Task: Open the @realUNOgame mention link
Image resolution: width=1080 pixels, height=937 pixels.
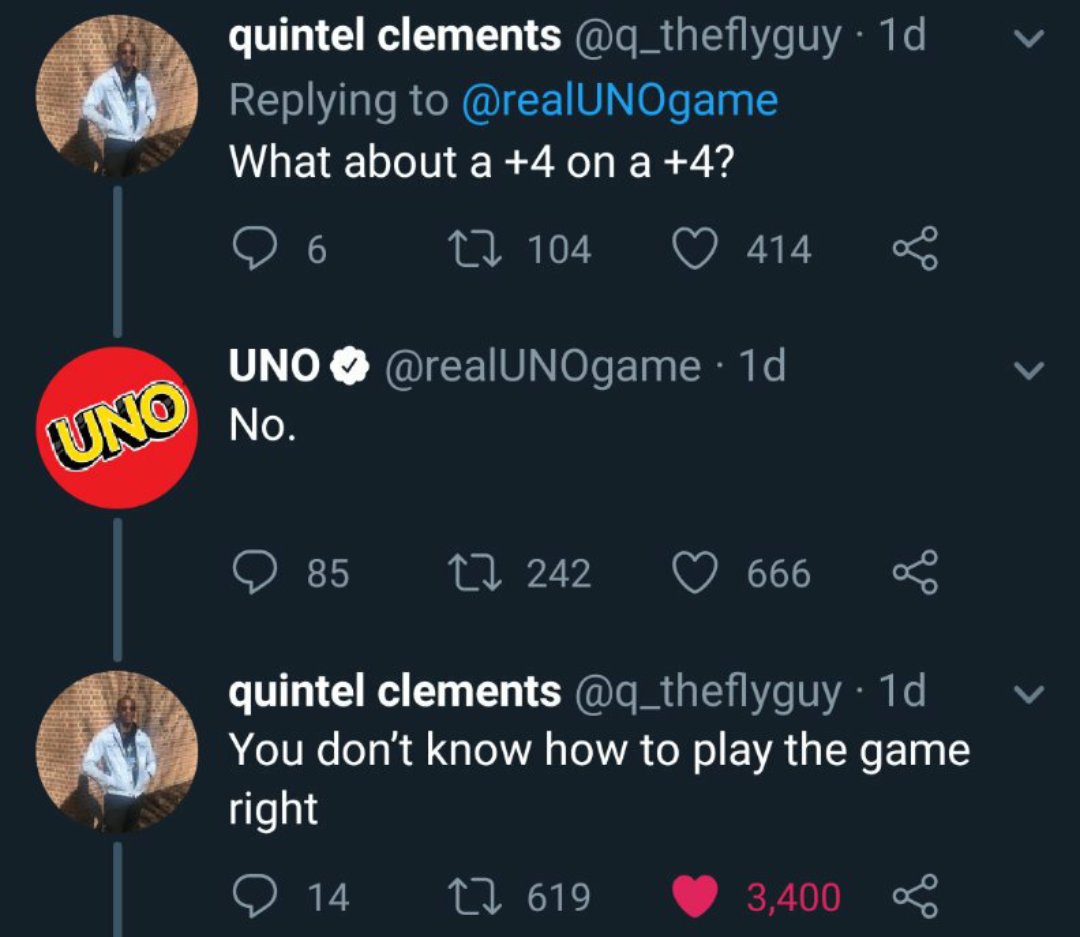Action: pyautogui.click(x=620, y=101)
